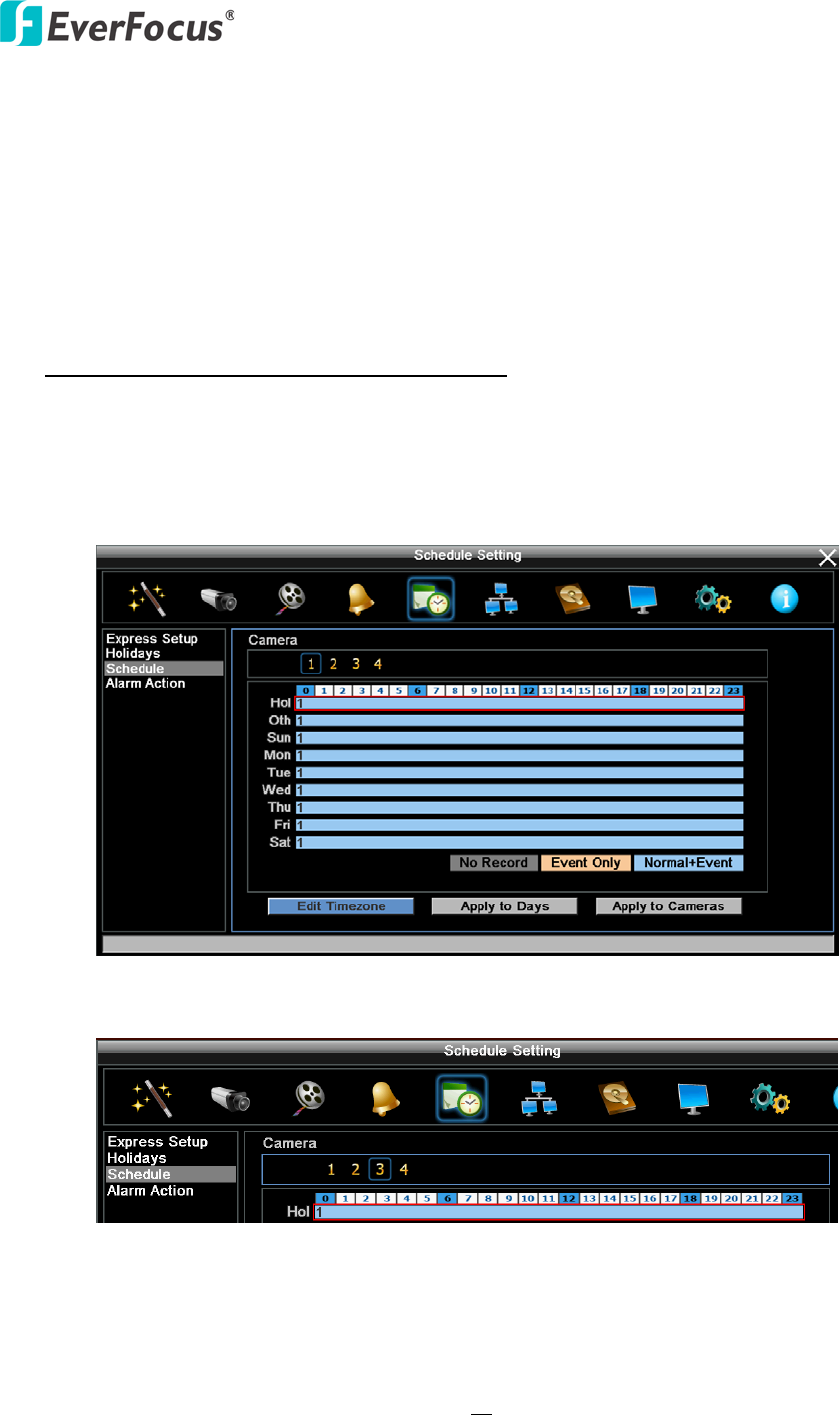Select the Oth schedule bar
This screenshot has height=1415, width=839.
coord(520,720)
